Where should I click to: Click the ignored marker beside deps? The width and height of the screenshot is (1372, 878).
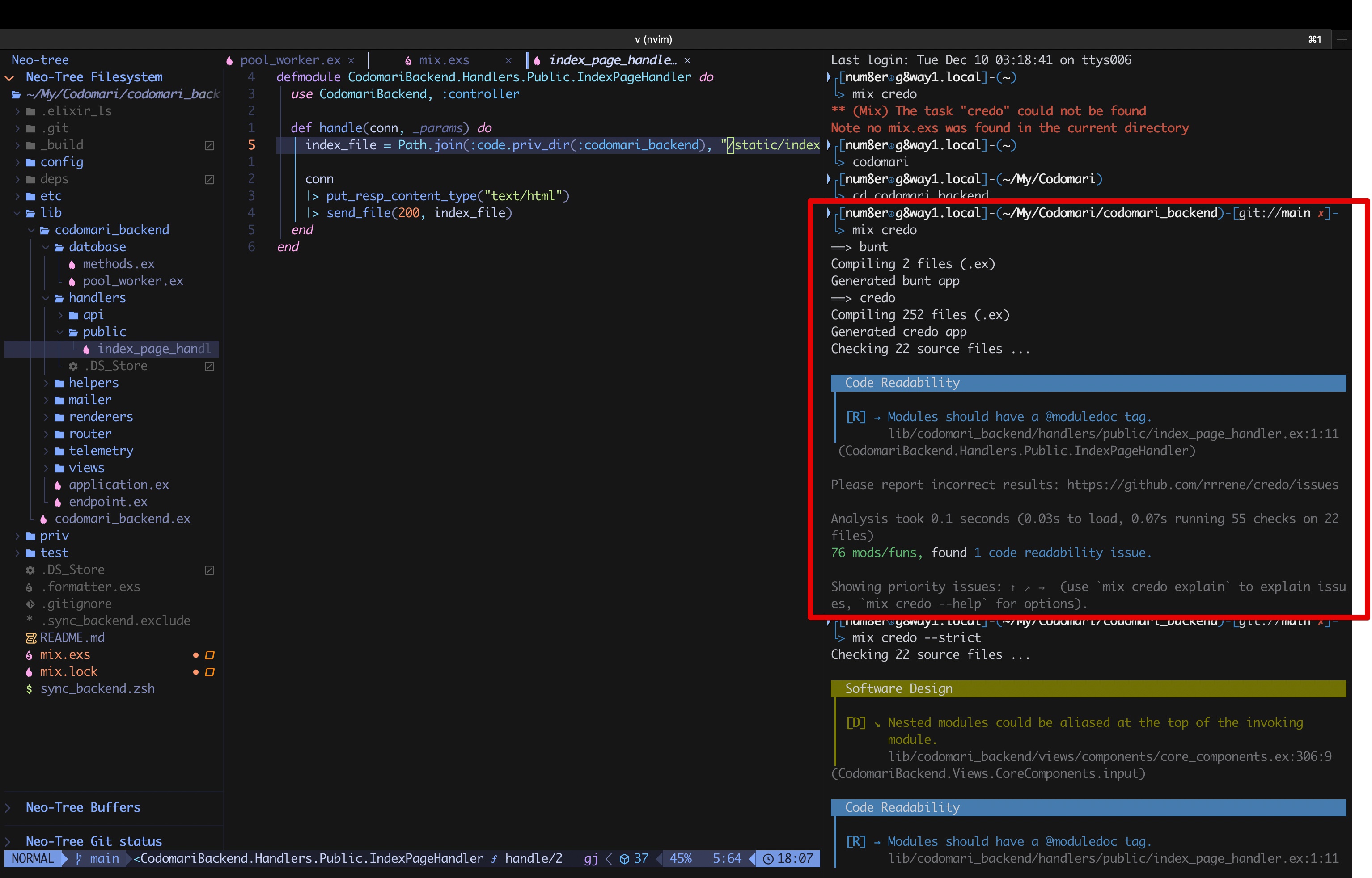[209, 180]
